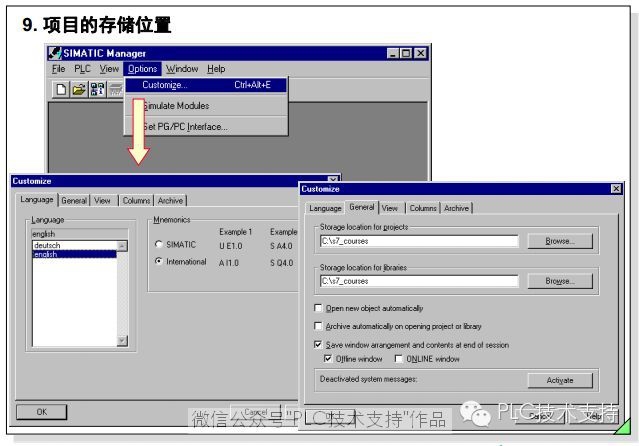The height and width of the screenshot is (446, 639).
Task: Open the File menu
Action: 58,69
